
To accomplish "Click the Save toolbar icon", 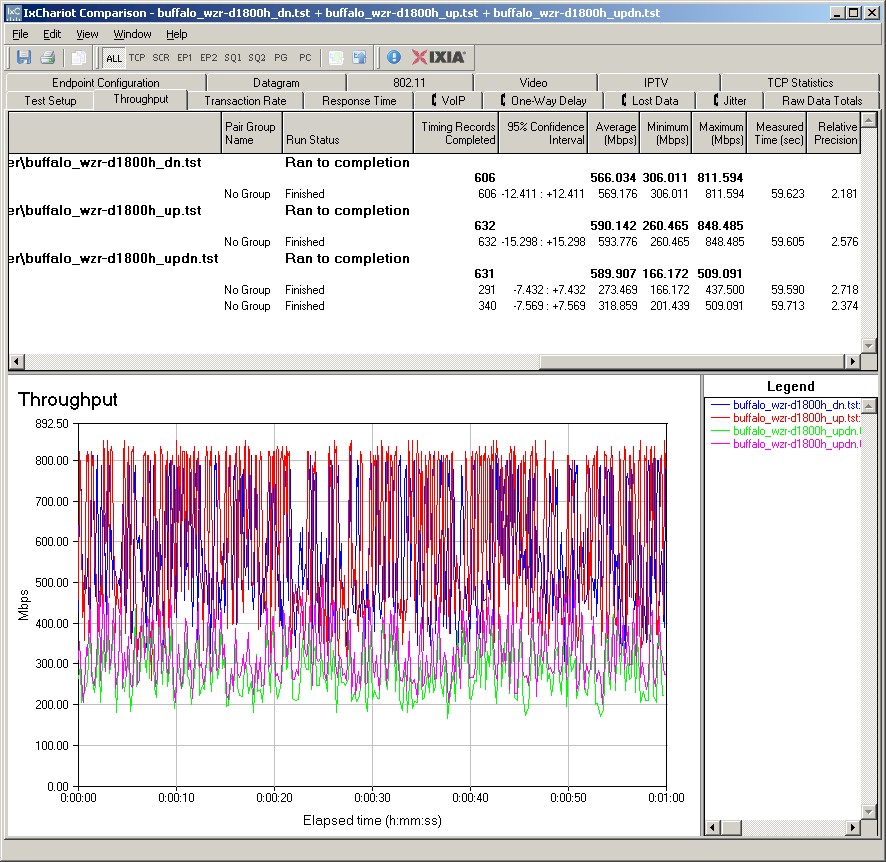I will click(24, 57).
